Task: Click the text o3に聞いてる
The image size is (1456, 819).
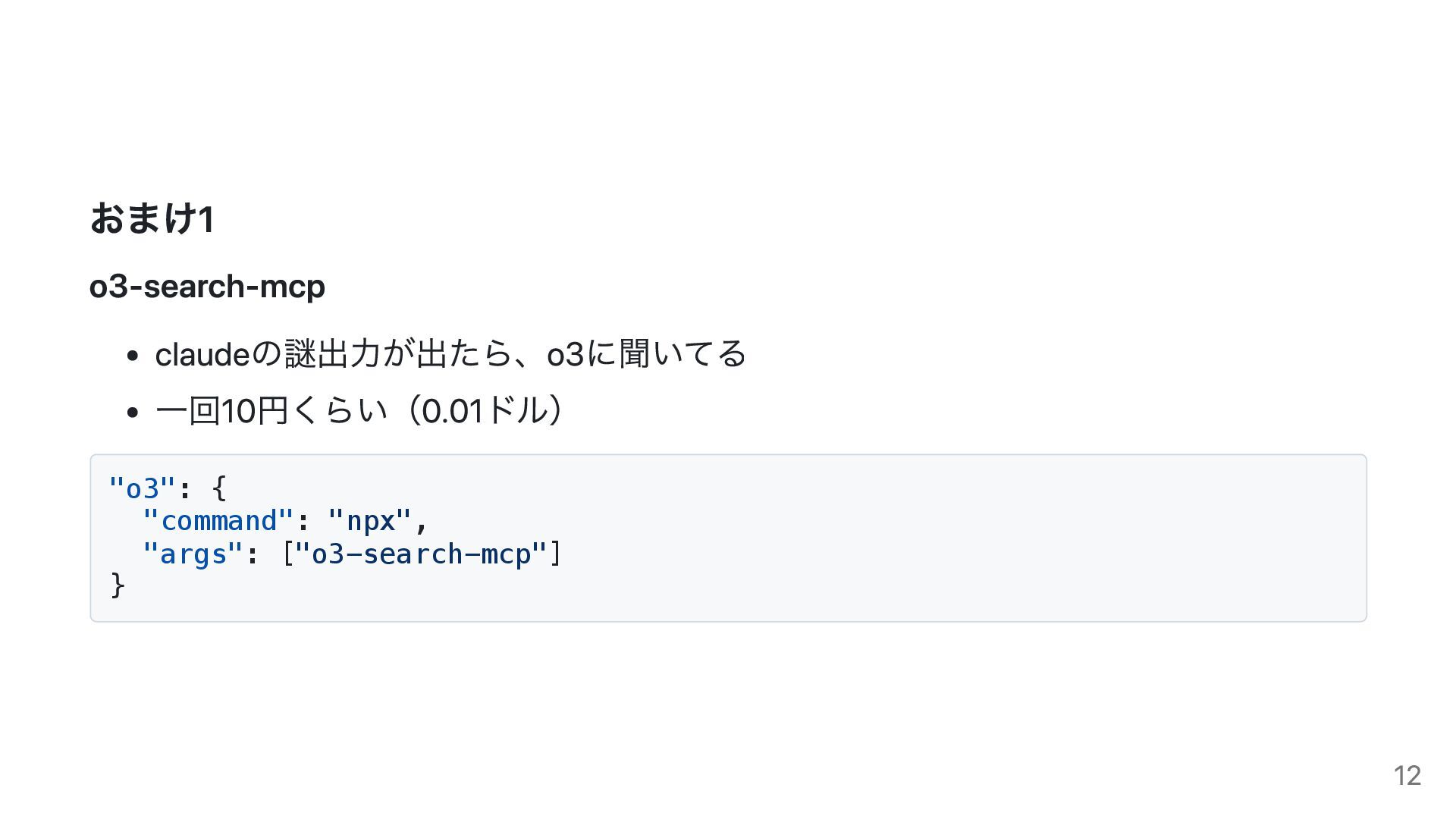Action: point(646,354)
